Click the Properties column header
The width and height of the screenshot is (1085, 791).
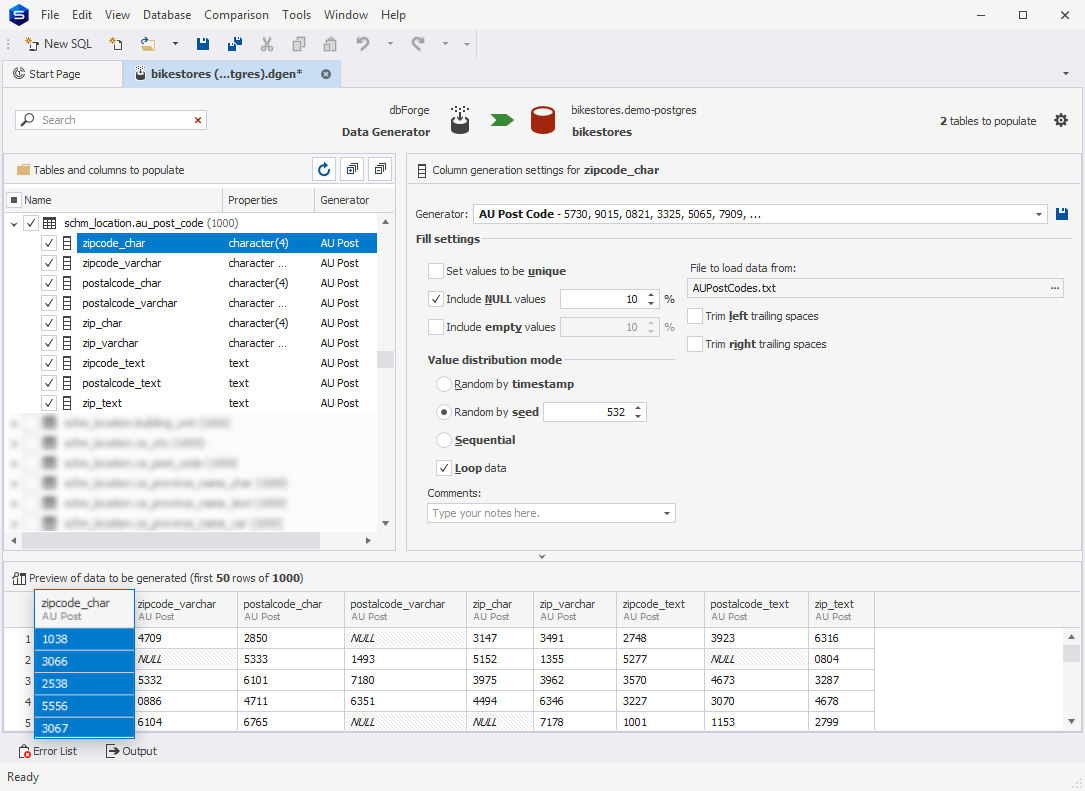click(x=268, y=200)
